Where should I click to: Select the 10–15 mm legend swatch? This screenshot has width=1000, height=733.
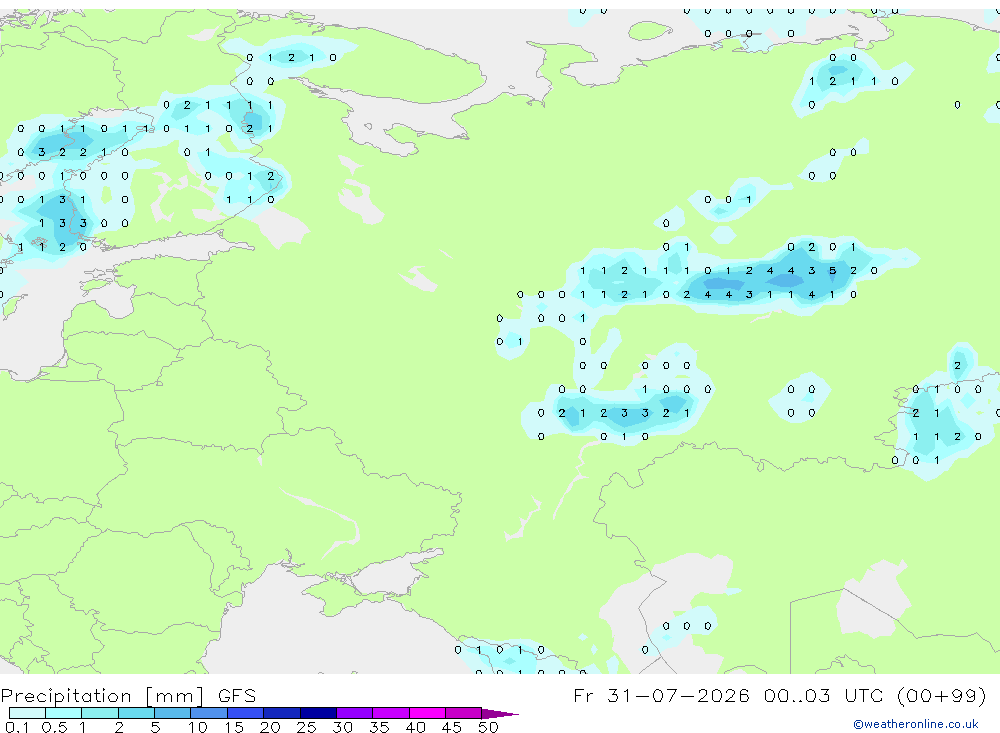click(209, 713)
